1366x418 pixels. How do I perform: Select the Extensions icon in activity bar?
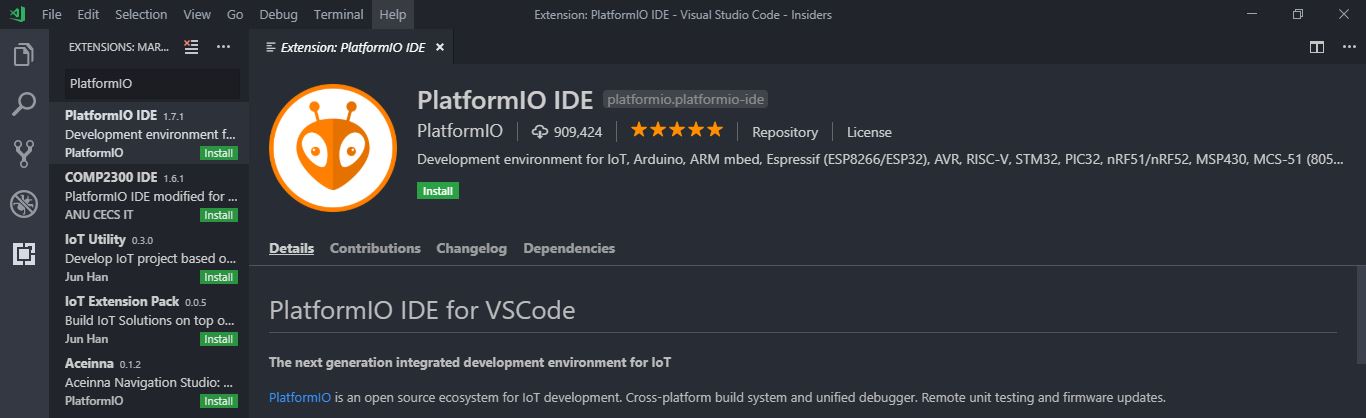coord(23,254)
